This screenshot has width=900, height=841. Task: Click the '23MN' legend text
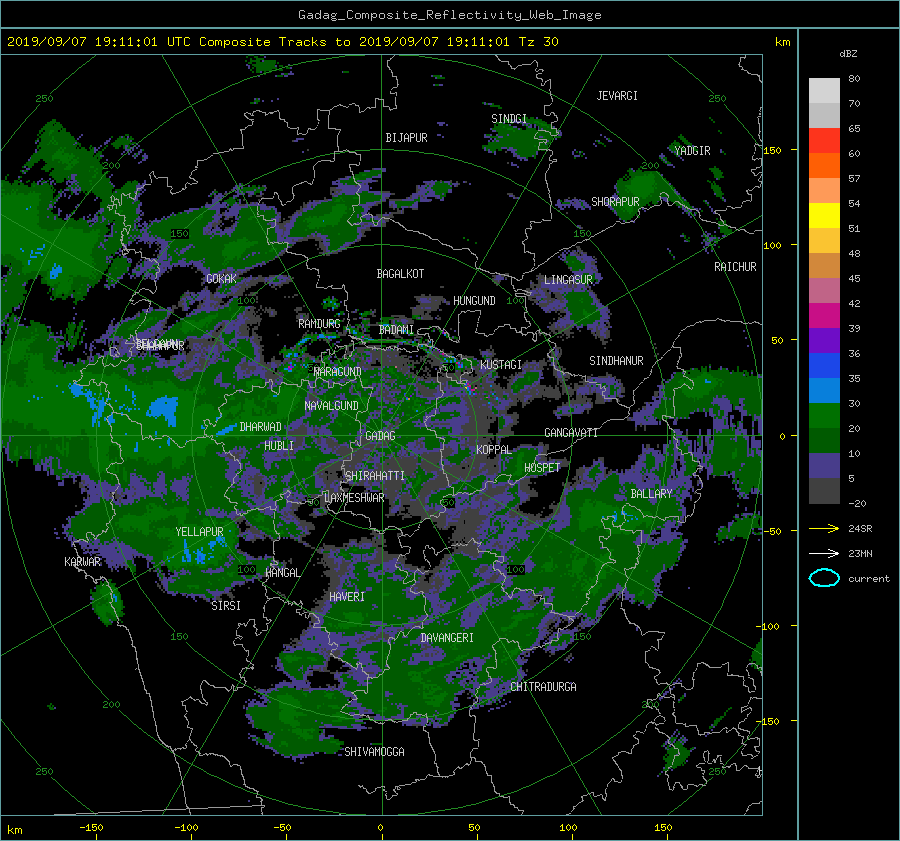pyautogui.click(x=860, y=554)
